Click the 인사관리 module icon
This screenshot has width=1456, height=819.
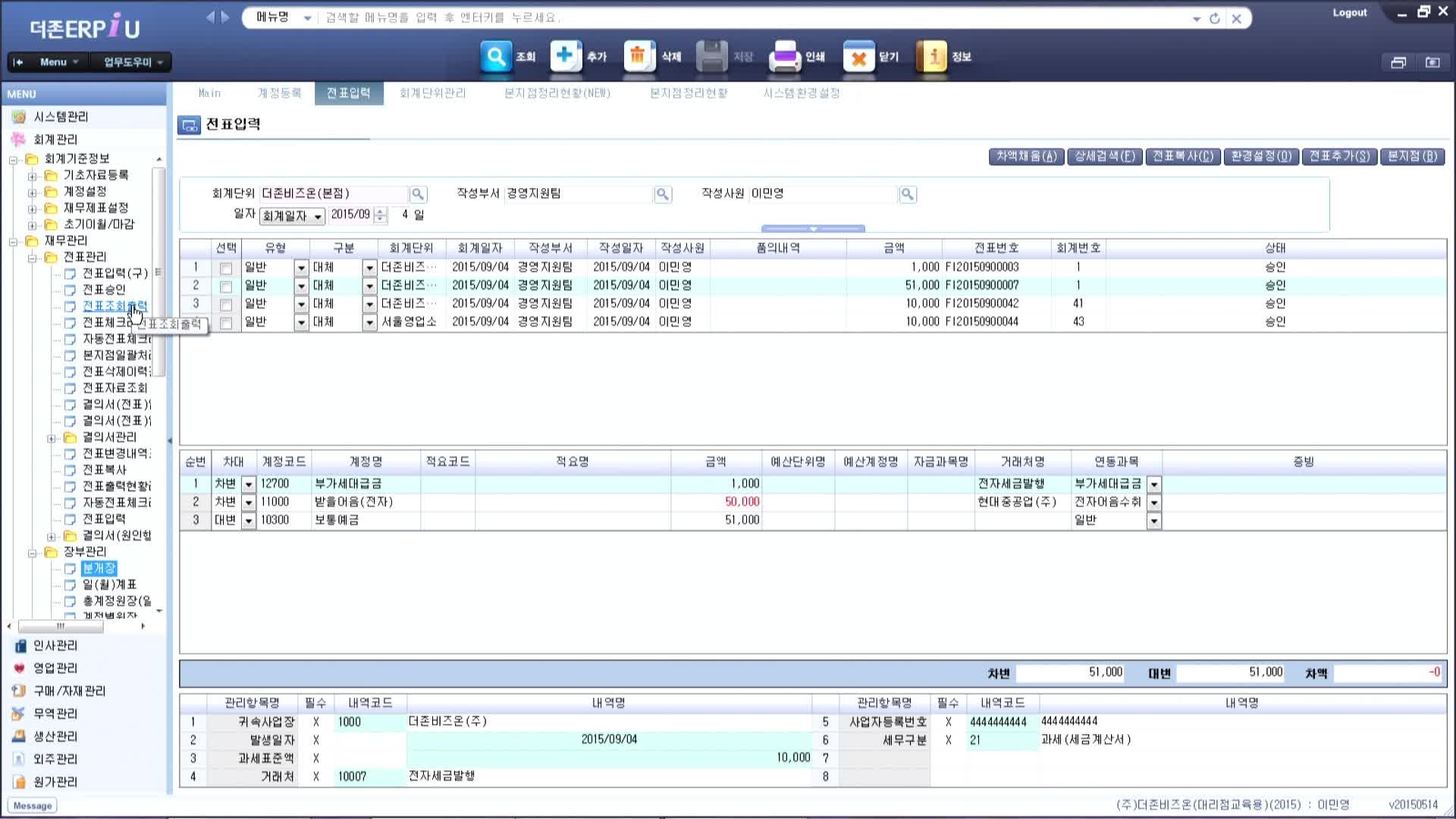point(20,646)
